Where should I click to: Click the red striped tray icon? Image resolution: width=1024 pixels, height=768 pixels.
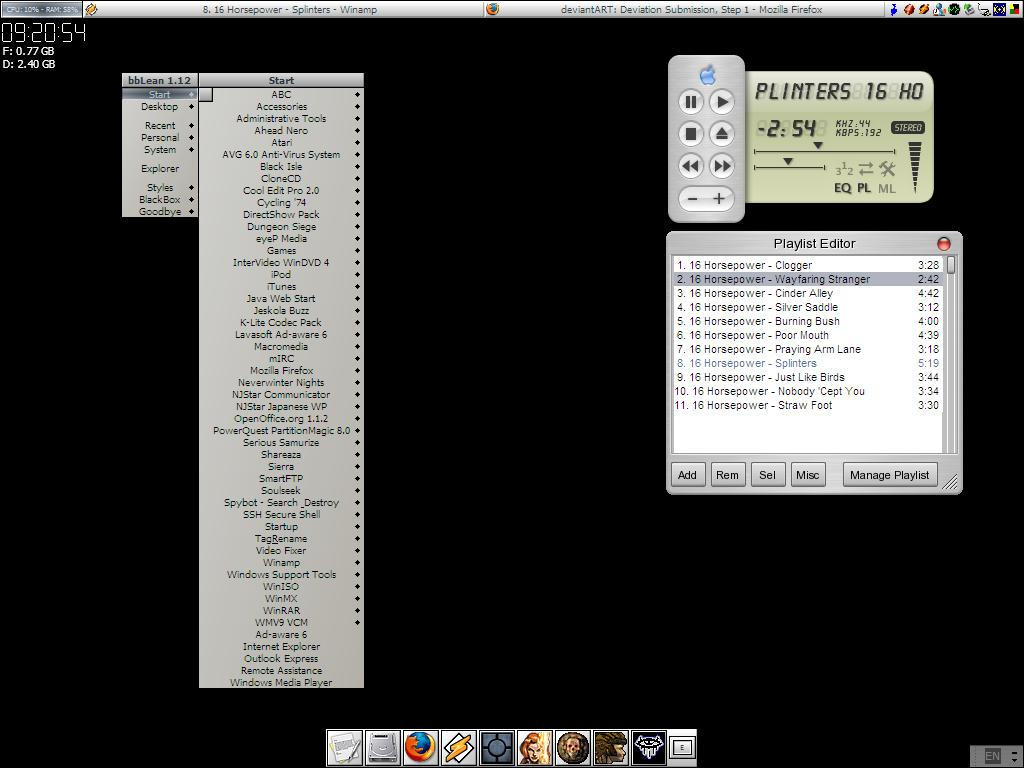pyautogui.click(x=908, y=9)
